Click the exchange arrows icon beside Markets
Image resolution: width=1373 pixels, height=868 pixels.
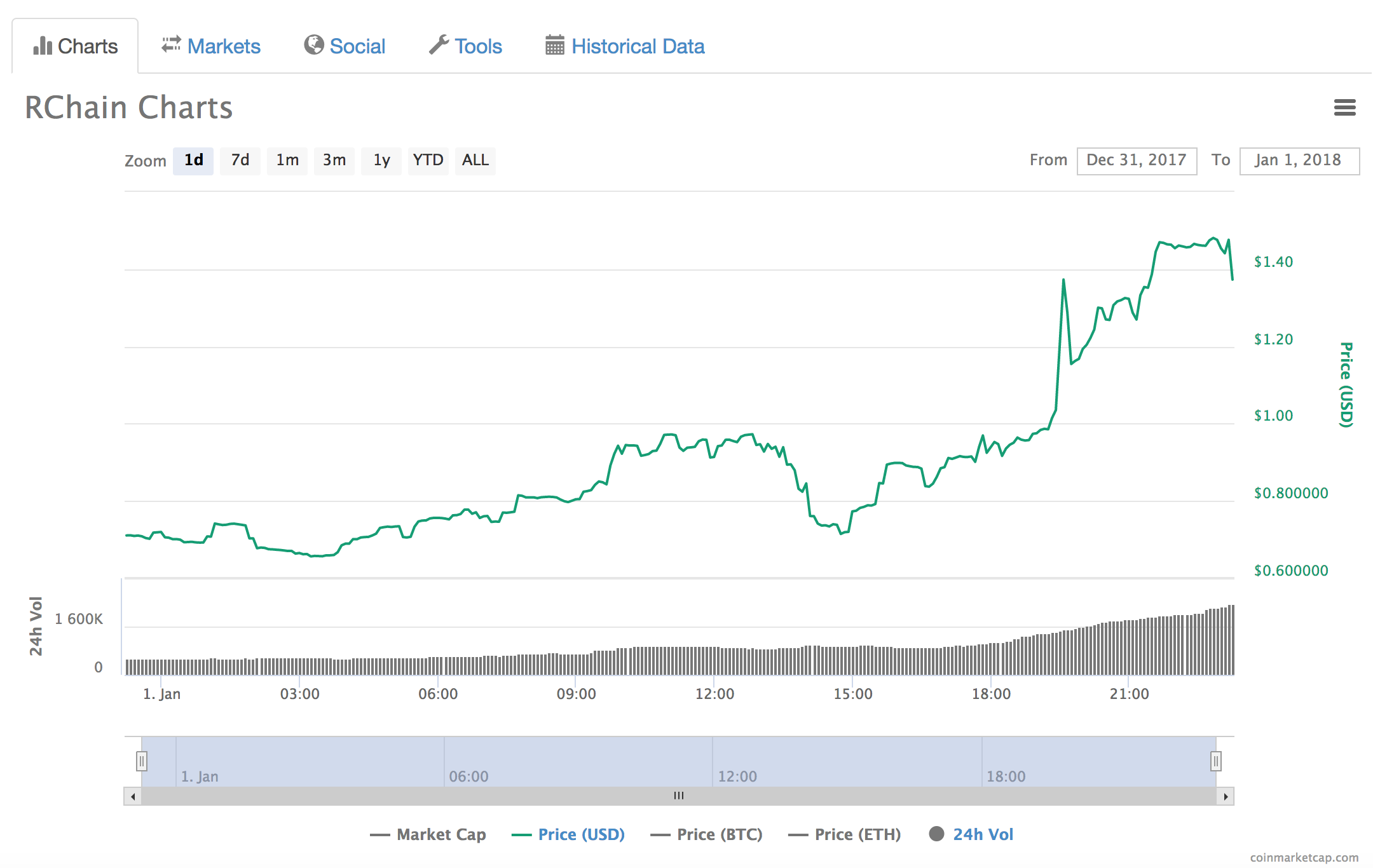click(170, 44)
